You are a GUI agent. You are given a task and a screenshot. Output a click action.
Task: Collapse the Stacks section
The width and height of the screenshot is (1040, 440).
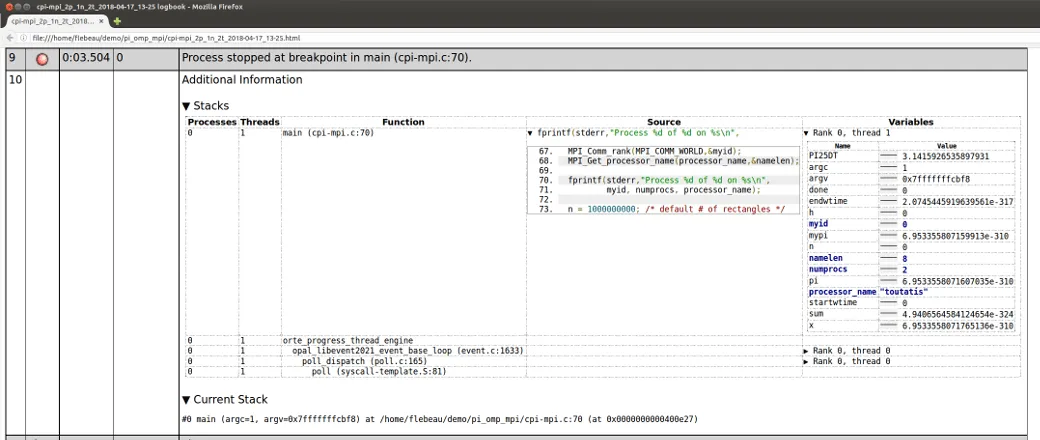click(186, 105)
